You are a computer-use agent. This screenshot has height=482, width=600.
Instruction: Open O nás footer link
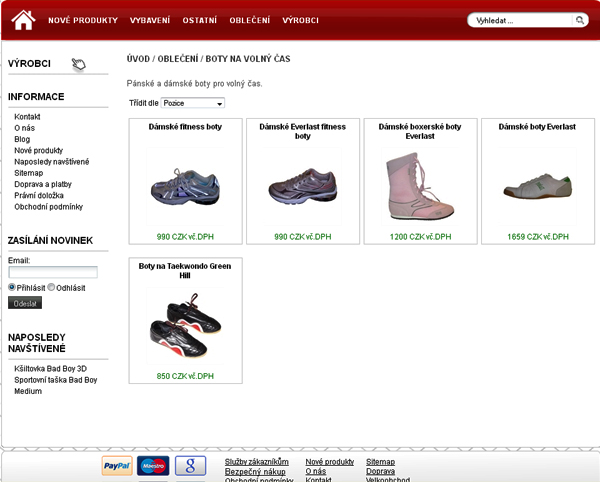coord(316,471)
